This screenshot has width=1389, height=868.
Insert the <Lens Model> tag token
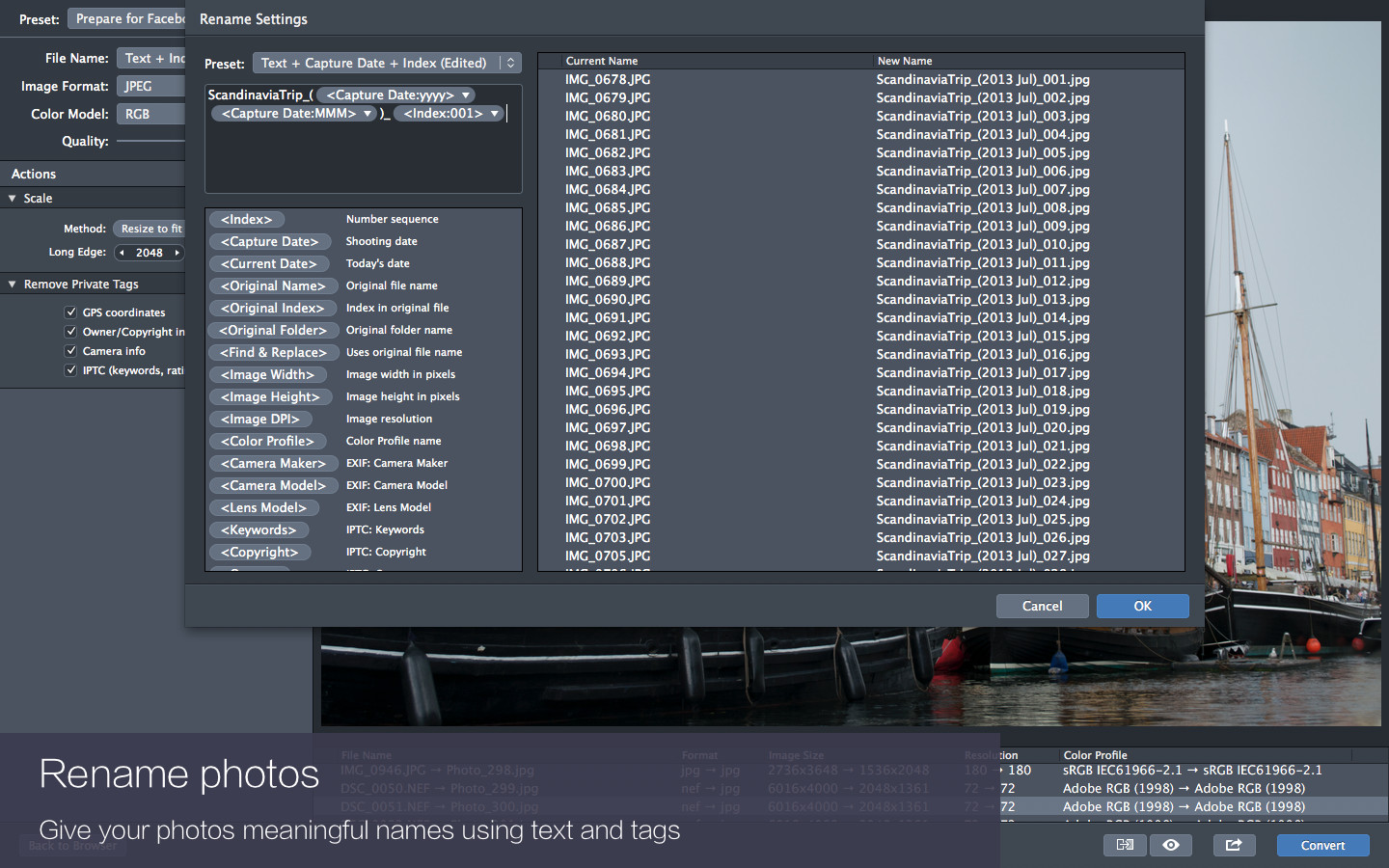264,508
